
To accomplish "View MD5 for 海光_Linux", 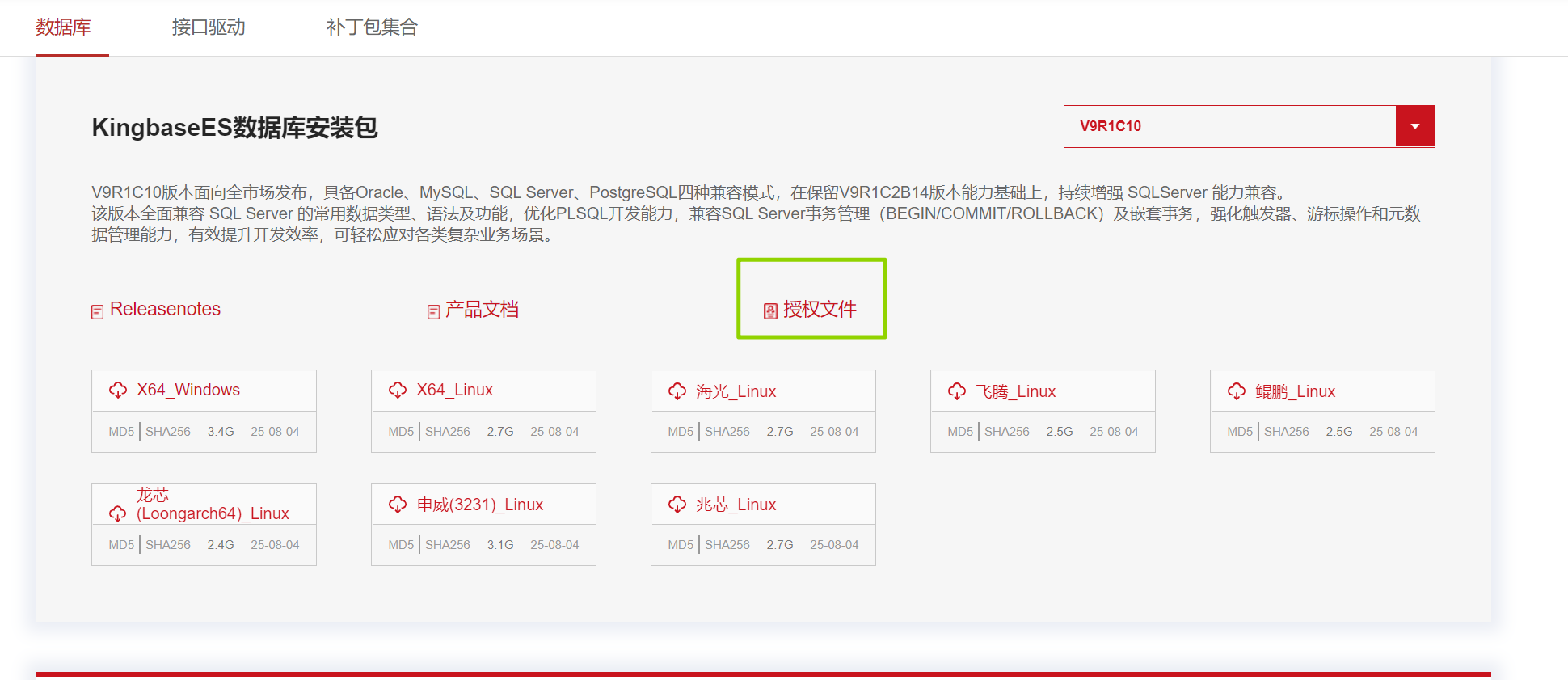I will pos(681,432).
